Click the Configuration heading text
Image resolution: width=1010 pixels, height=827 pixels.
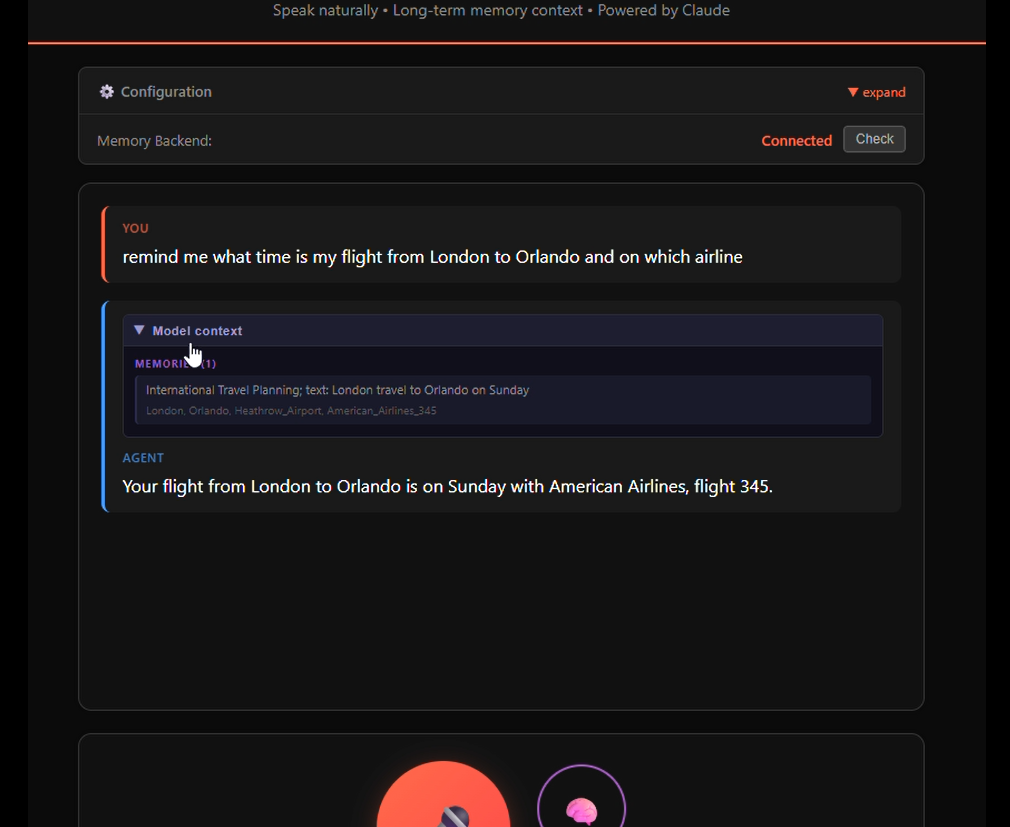[166, 92]
